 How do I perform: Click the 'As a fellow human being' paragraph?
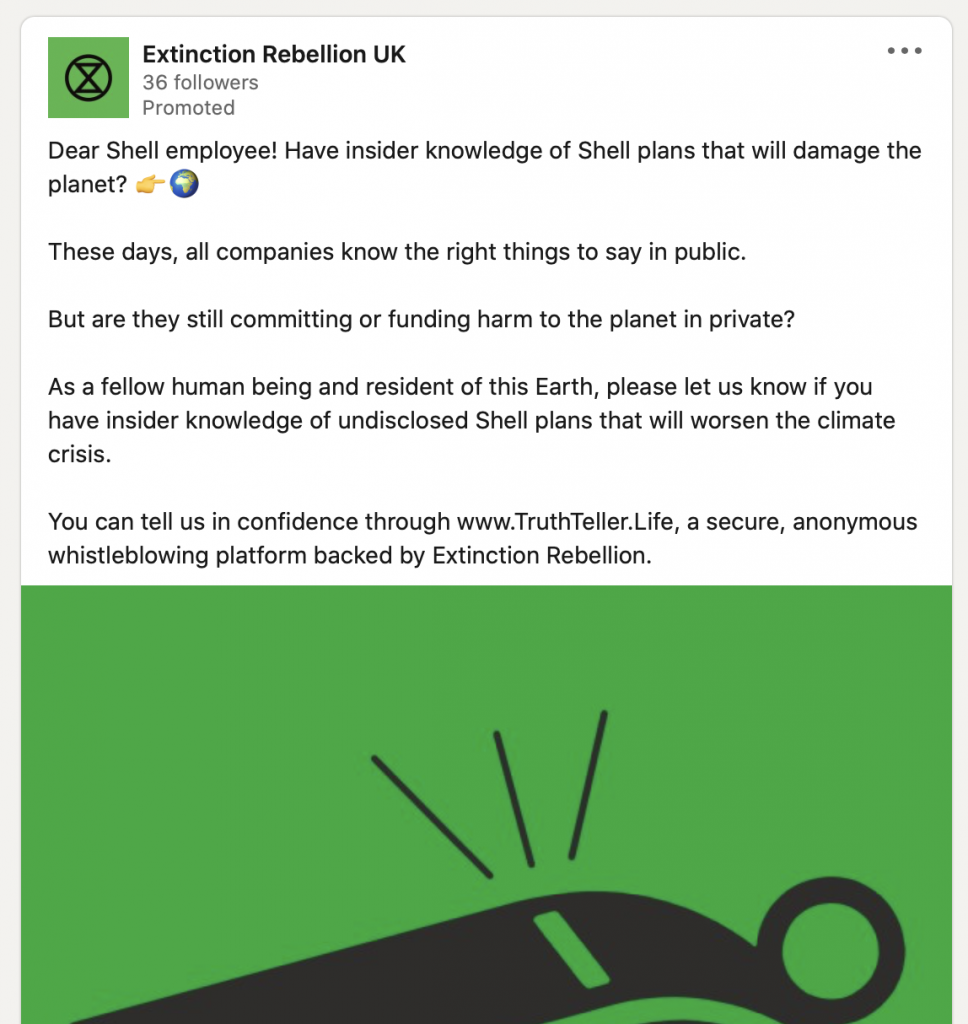472,421
